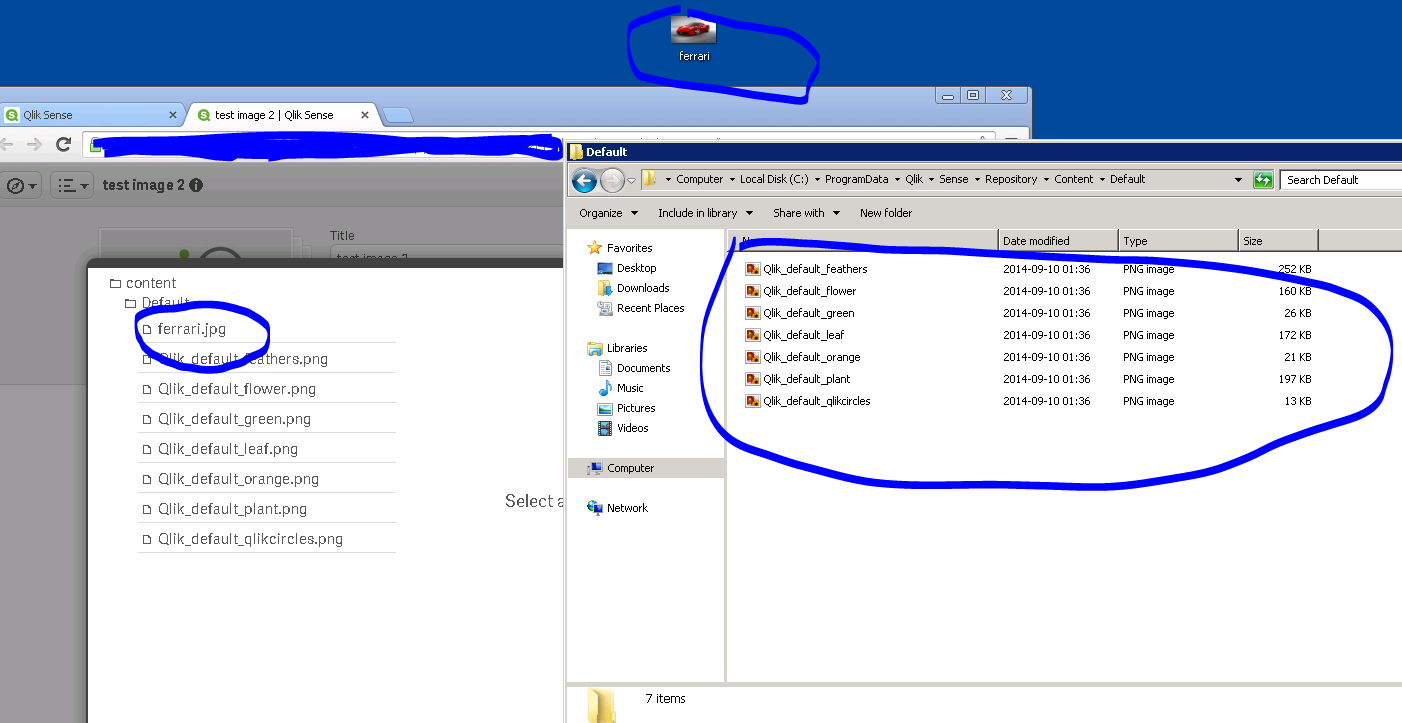Create a New folder from the toolbar
This screenshot has height=723, width=1402.
pos(886,213)
